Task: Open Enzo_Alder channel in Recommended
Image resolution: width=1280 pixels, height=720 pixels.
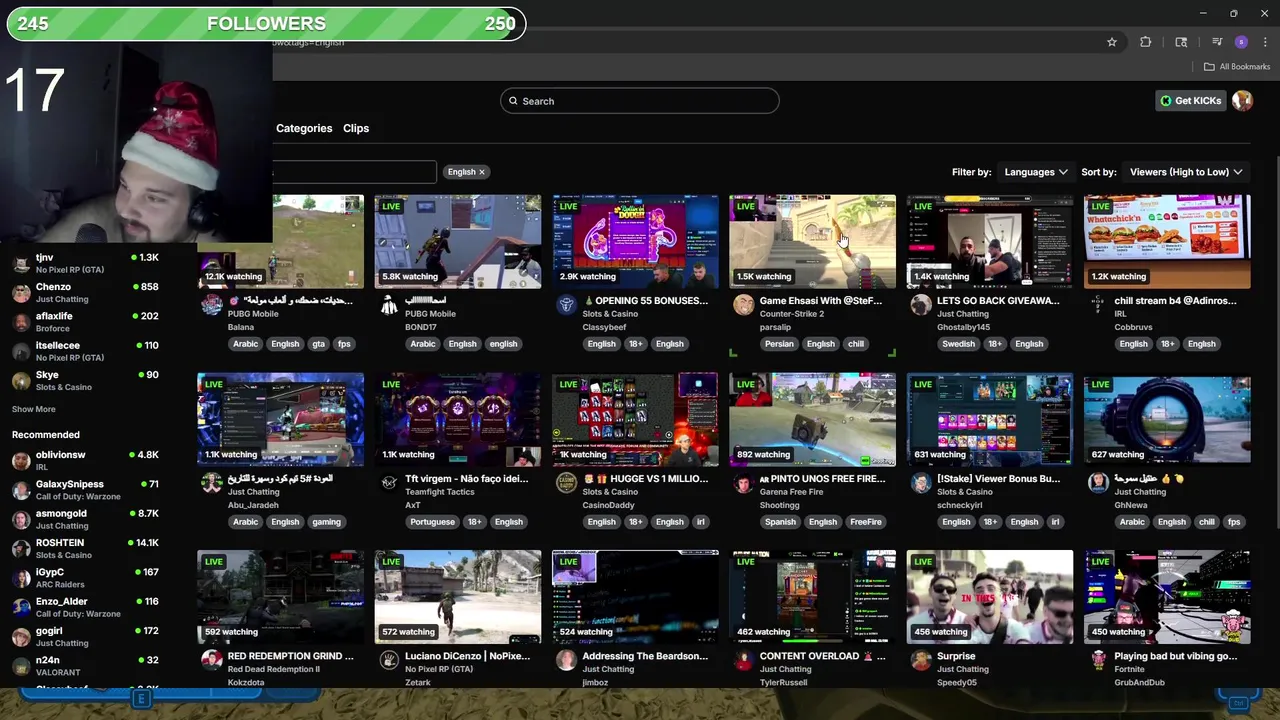Action: pos(85,607)
